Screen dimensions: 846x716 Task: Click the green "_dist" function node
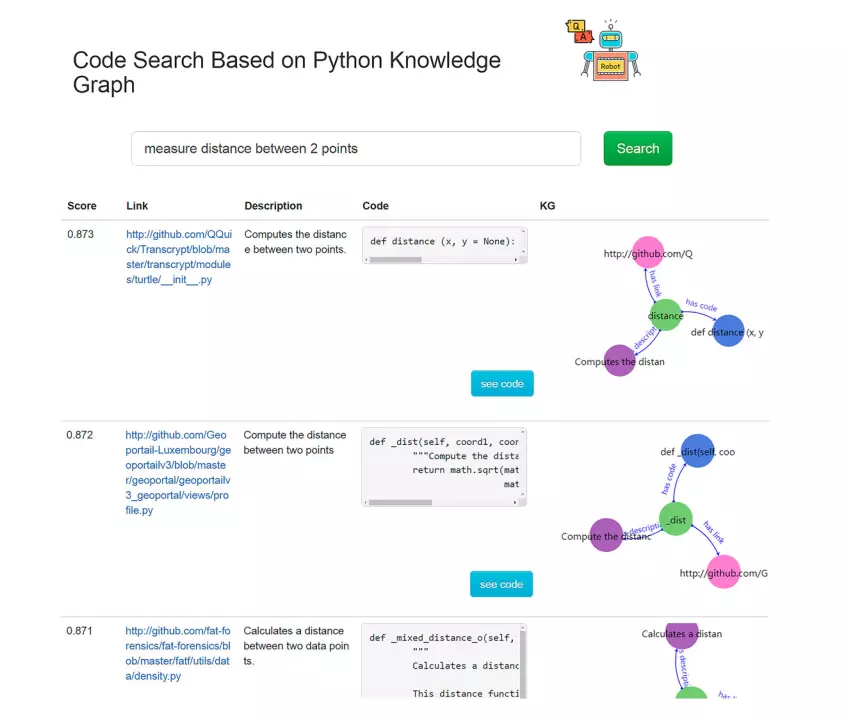pyautogui.click(x=676, y=520)
